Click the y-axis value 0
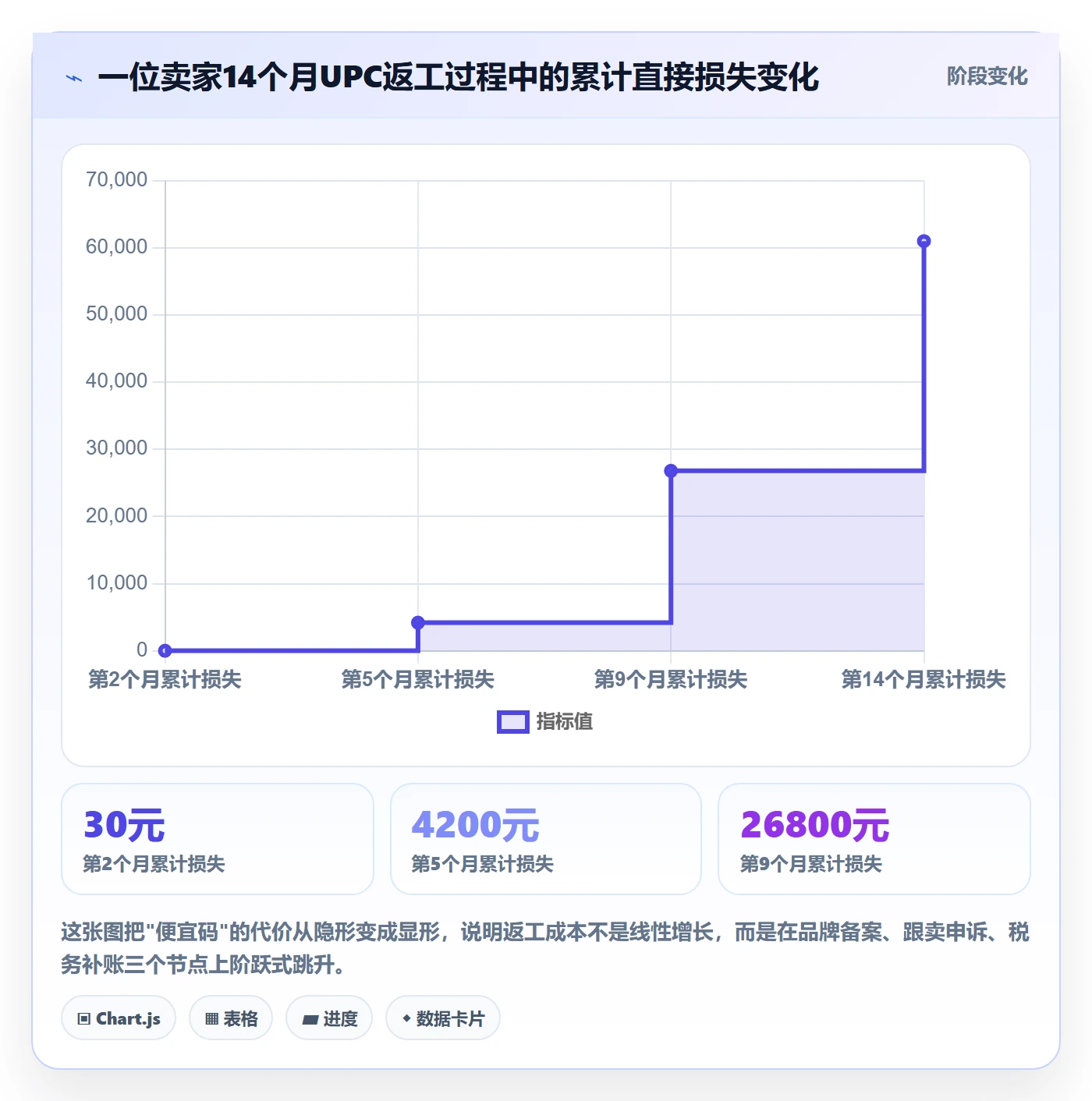 tap(142, 650)
